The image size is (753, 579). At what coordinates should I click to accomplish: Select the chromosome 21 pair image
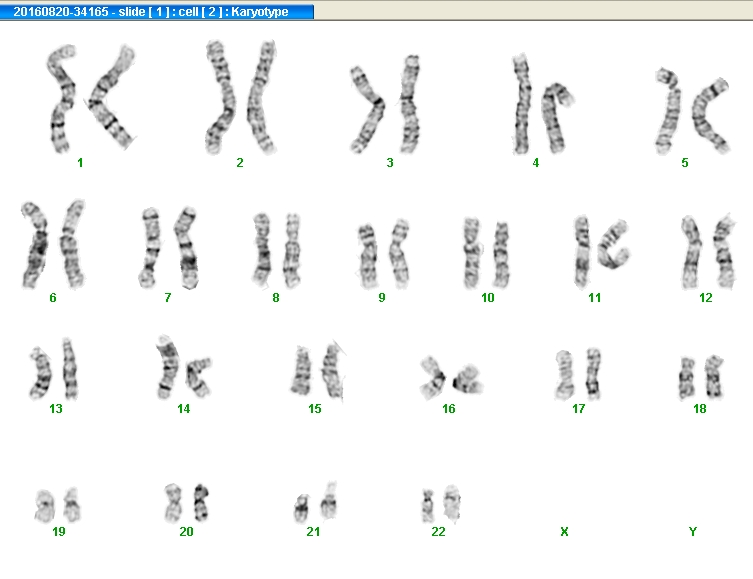coord(316,502)
